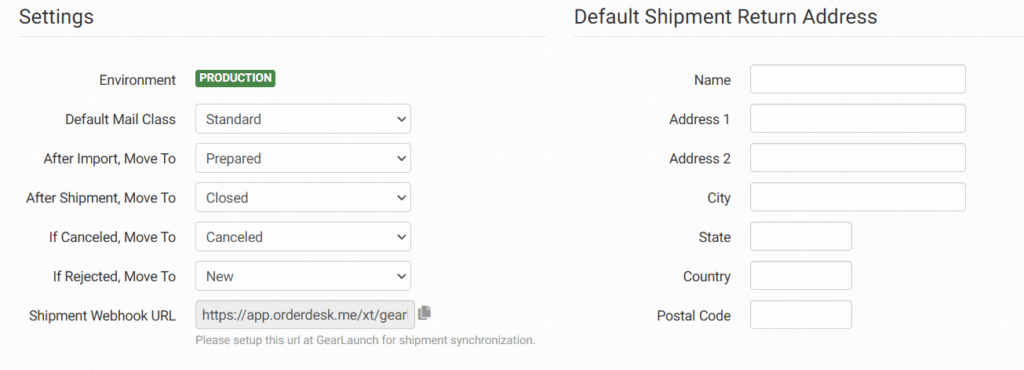The height and width of the screenshot is (370, 1024).
Task: Open the If Rejected, Move To dropdown
Action: [303, 276]
